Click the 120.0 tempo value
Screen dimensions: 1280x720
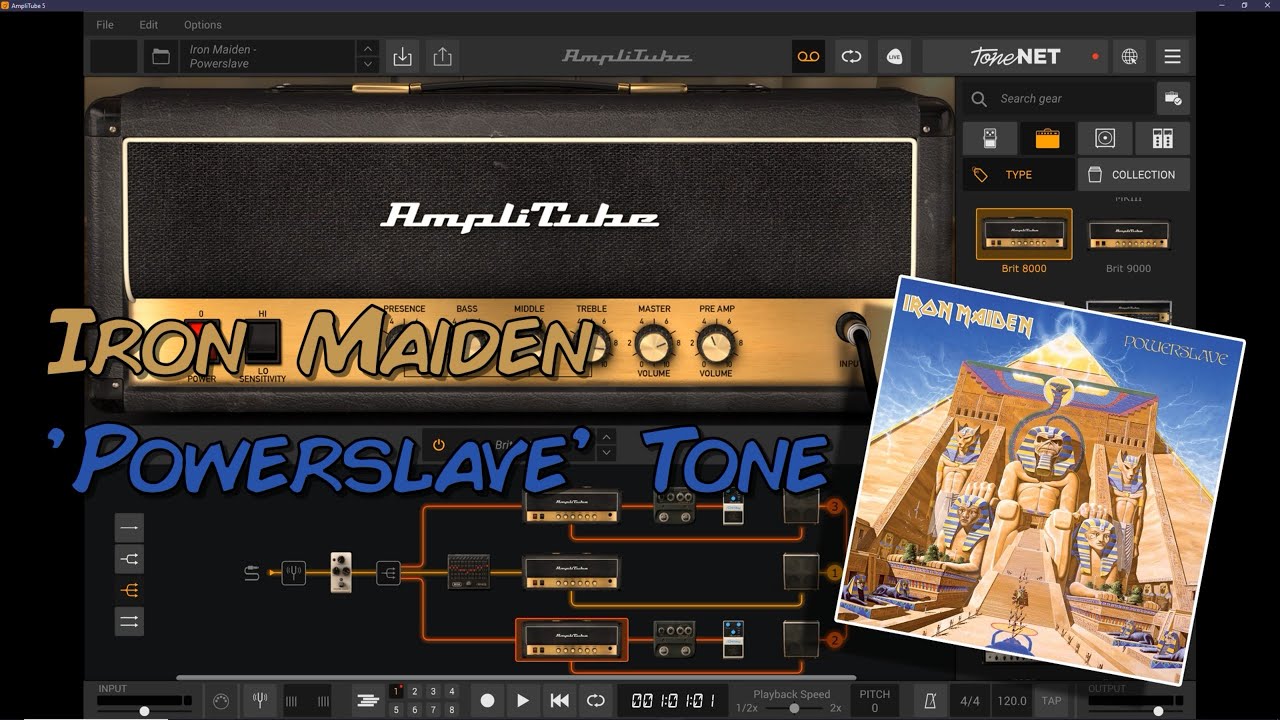coord(1012,701)
